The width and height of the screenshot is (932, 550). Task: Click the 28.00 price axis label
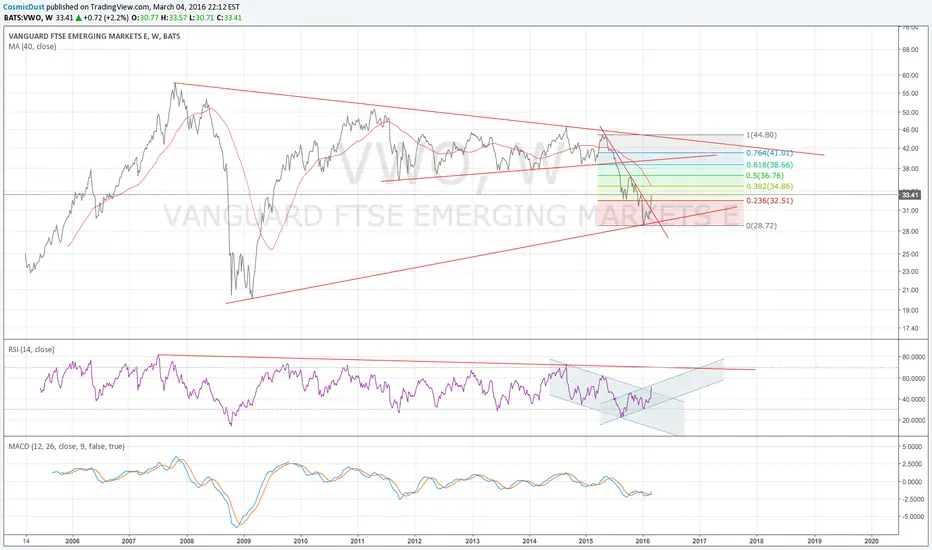pyautogui.click(x=910, y=231)
